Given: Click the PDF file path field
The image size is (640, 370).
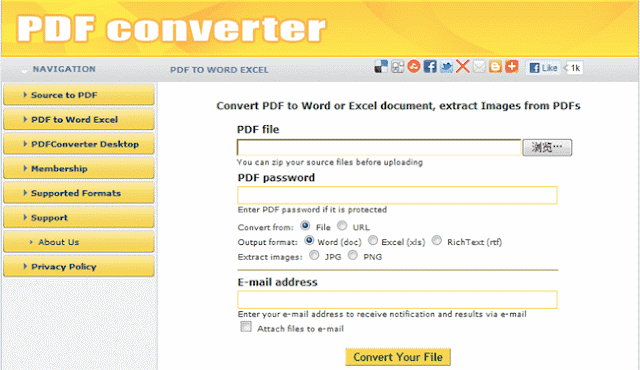Looking at the screenshot, I should tap(379, 147).
